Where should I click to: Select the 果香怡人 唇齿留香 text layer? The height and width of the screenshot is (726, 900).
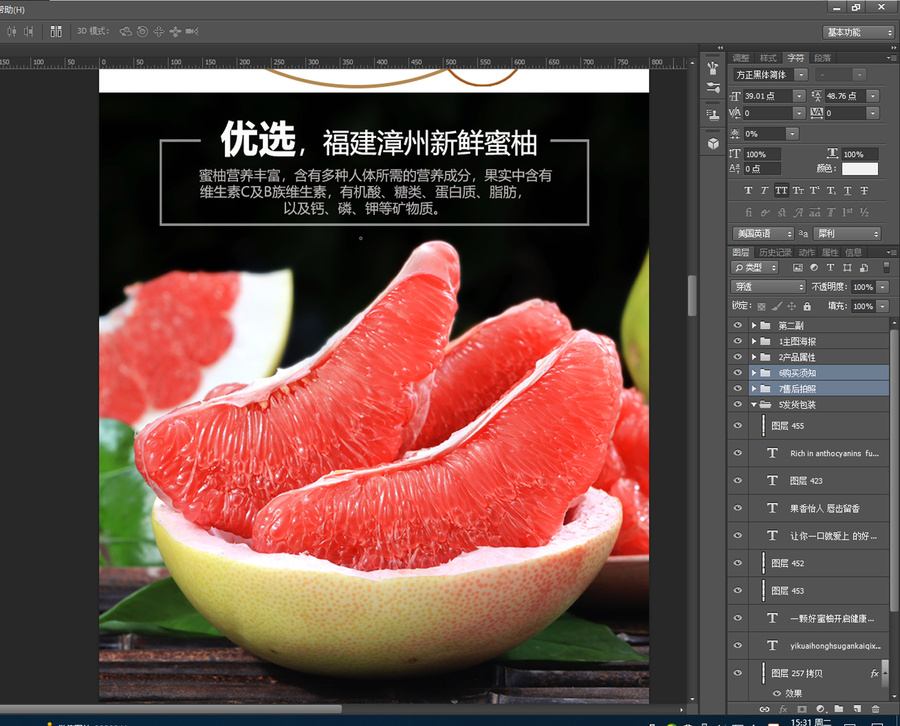click(818, 508)
